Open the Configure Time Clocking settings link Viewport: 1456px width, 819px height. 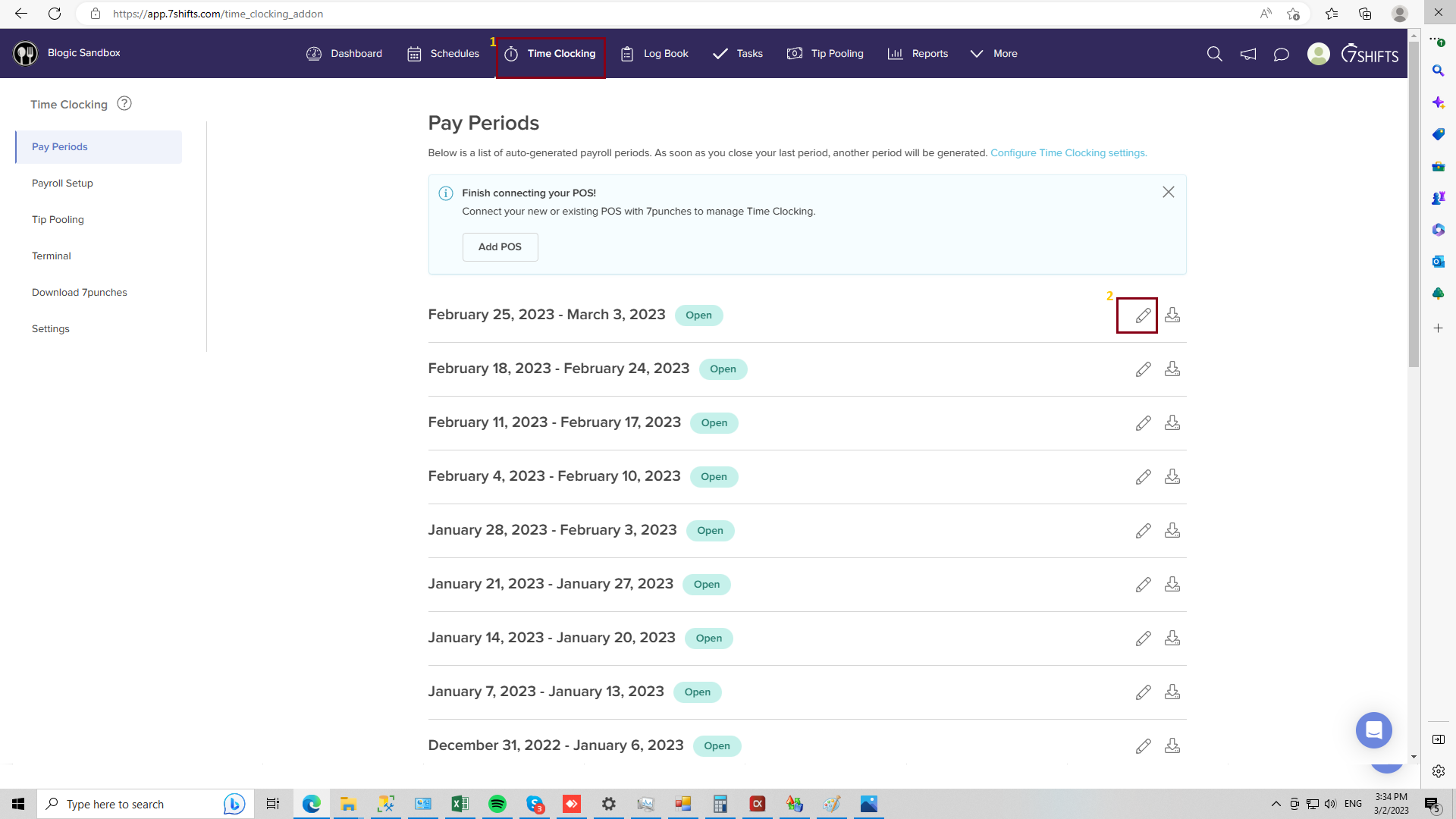[x=1068, y=153]
